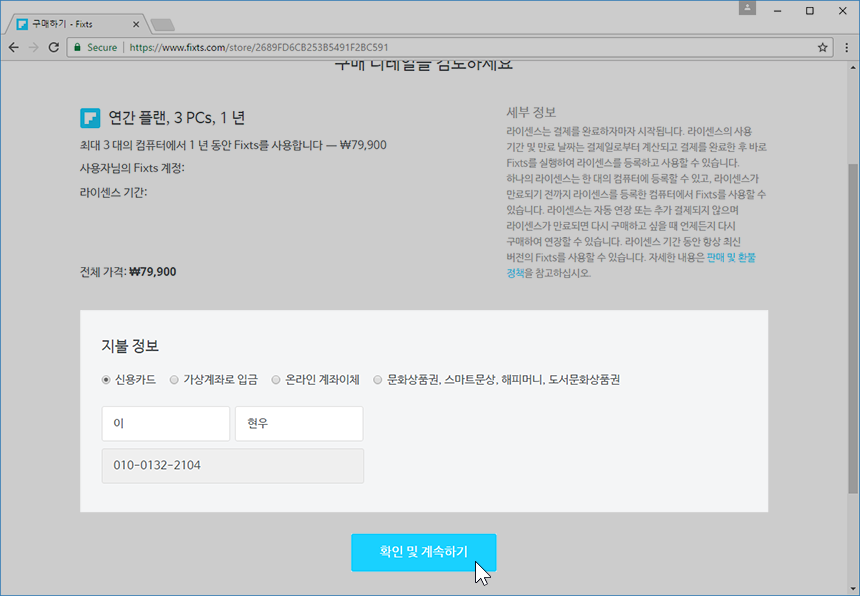Viewport: 860px width, 596px height.
Task: Click the 지불 정보 heading
Action: pos(130,346)
